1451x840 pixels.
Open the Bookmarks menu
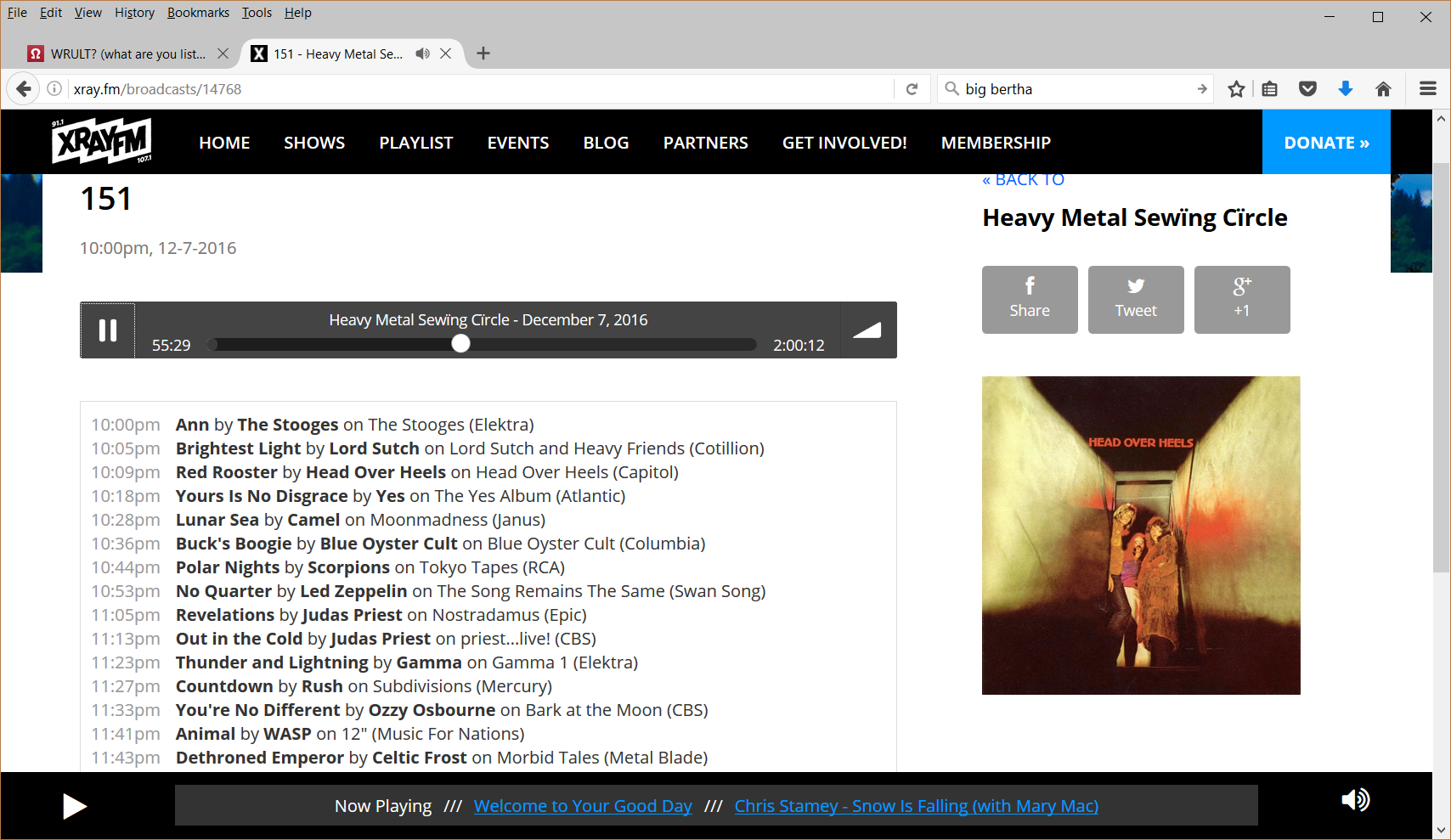pos(198,13)
